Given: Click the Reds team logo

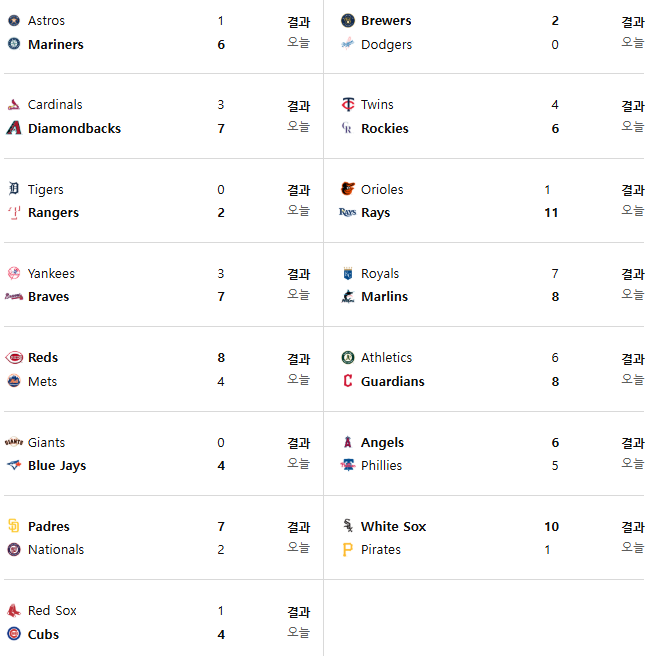Looking at the screenshot, I should 14,357.
